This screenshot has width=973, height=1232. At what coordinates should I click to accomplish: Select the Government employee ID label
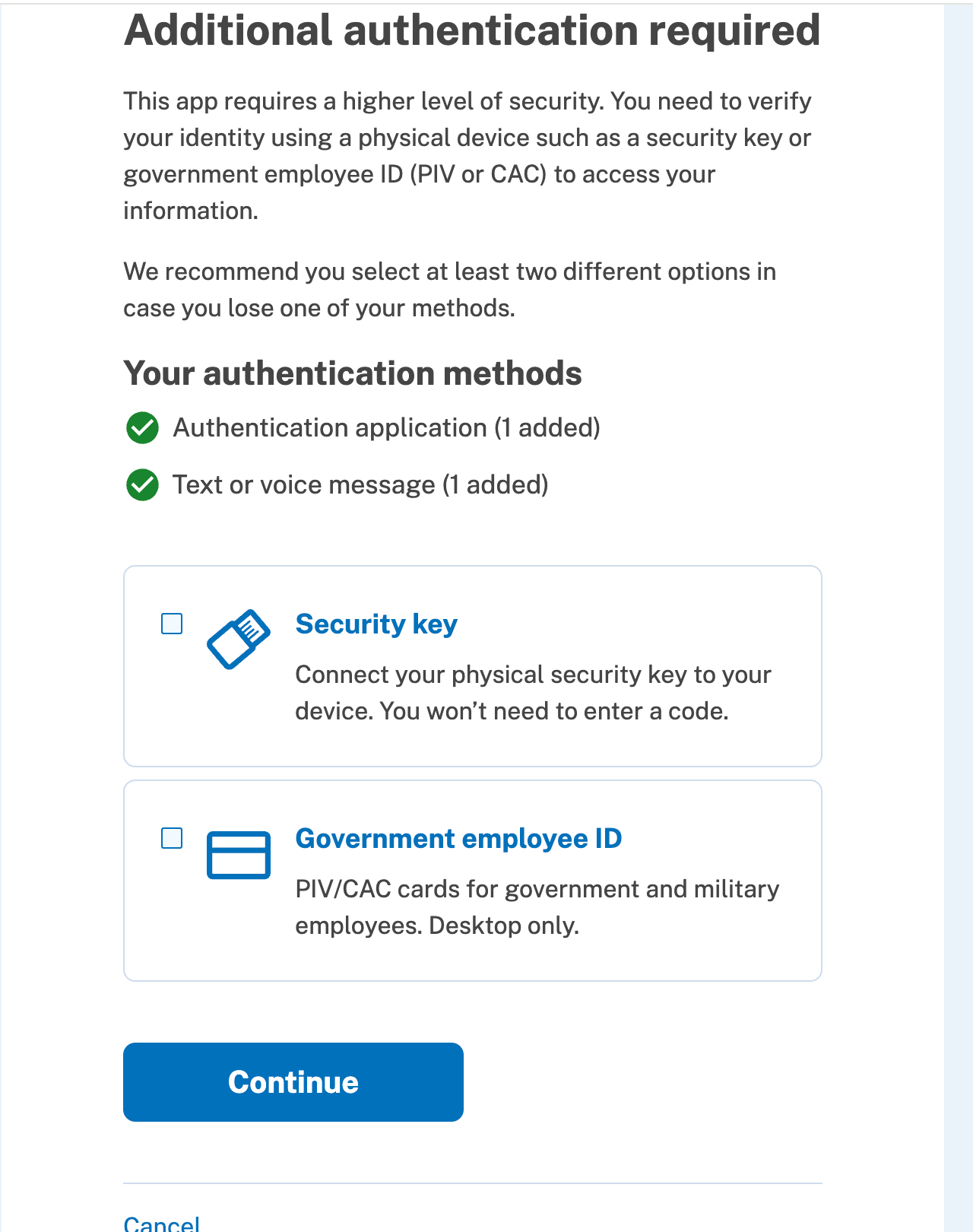458,839
